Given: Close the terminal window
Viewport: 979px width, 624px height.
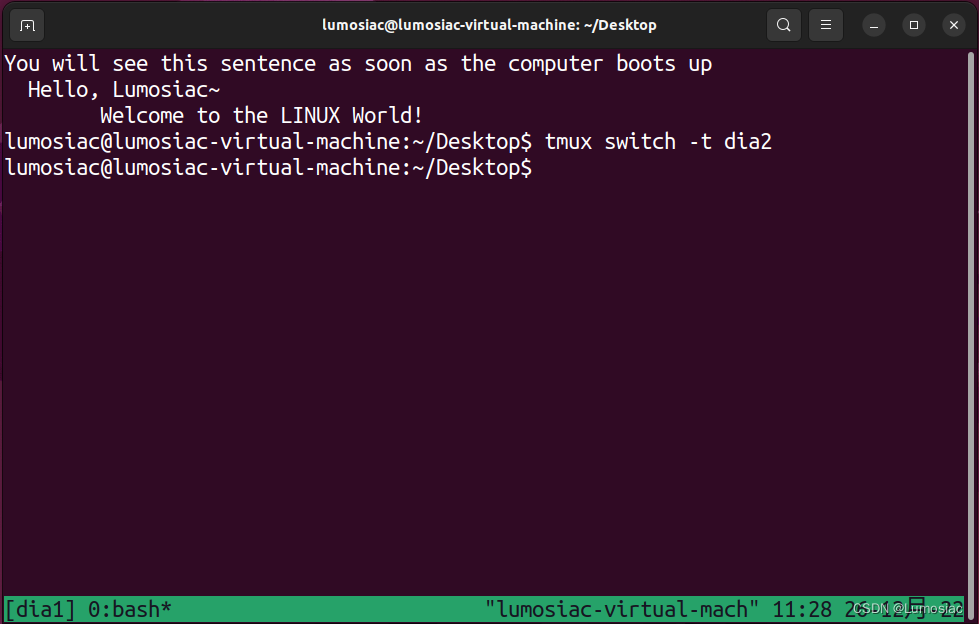Looking at the screenshot, I should click(x=952, y=25).
